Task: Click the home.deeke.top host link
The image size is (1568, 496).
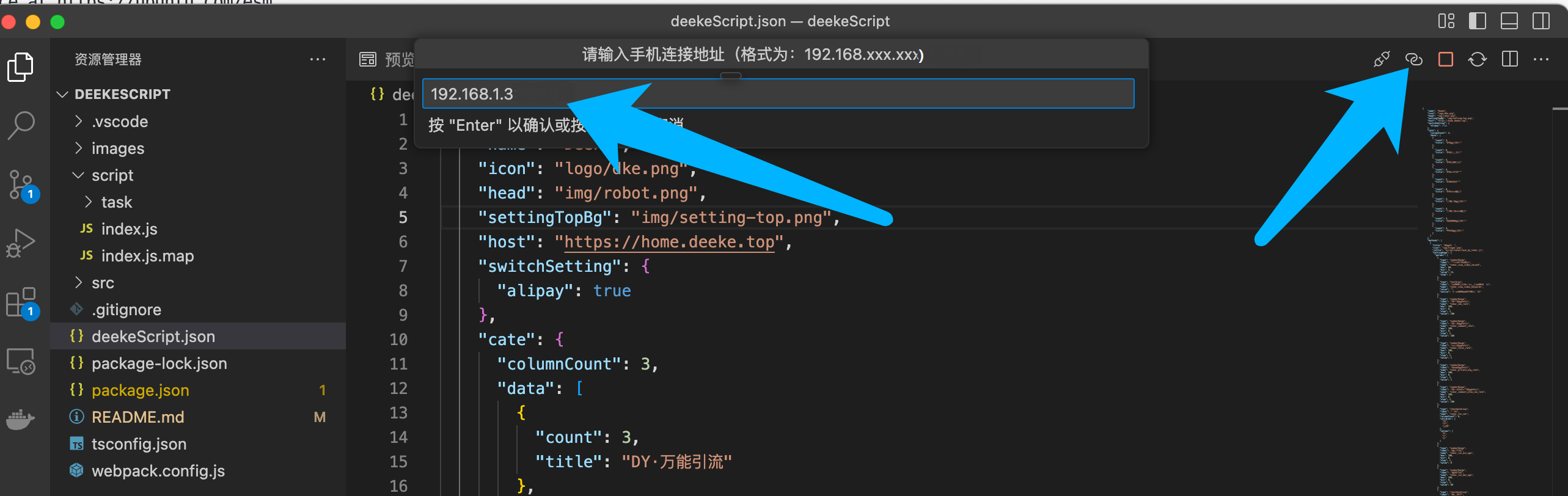Action: pos(669,242)
